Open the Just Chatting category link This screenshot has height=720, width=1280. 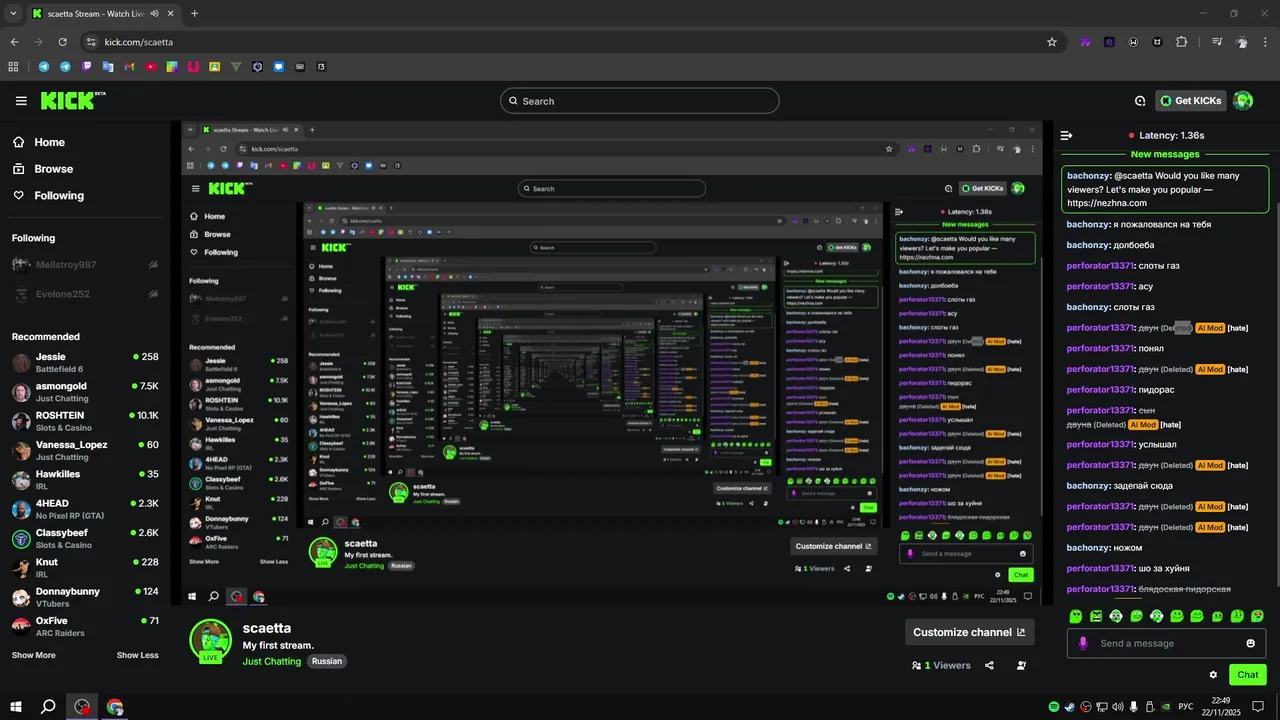(272, 661)
